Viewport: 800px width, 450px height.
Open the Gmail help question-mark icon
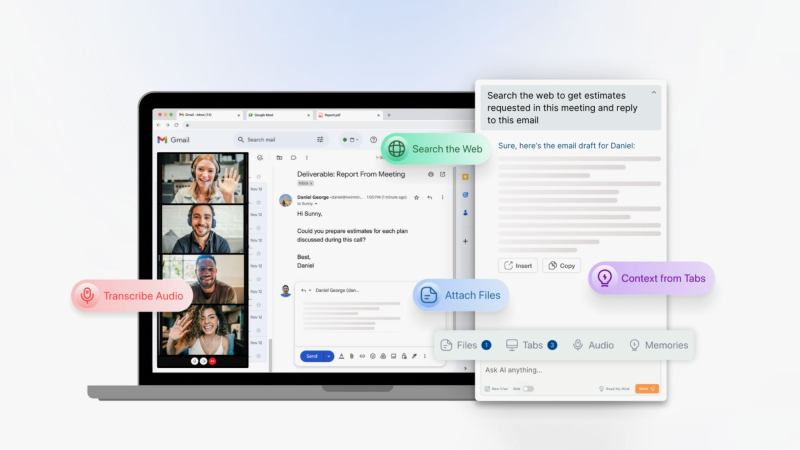click(x=373, y=139)
